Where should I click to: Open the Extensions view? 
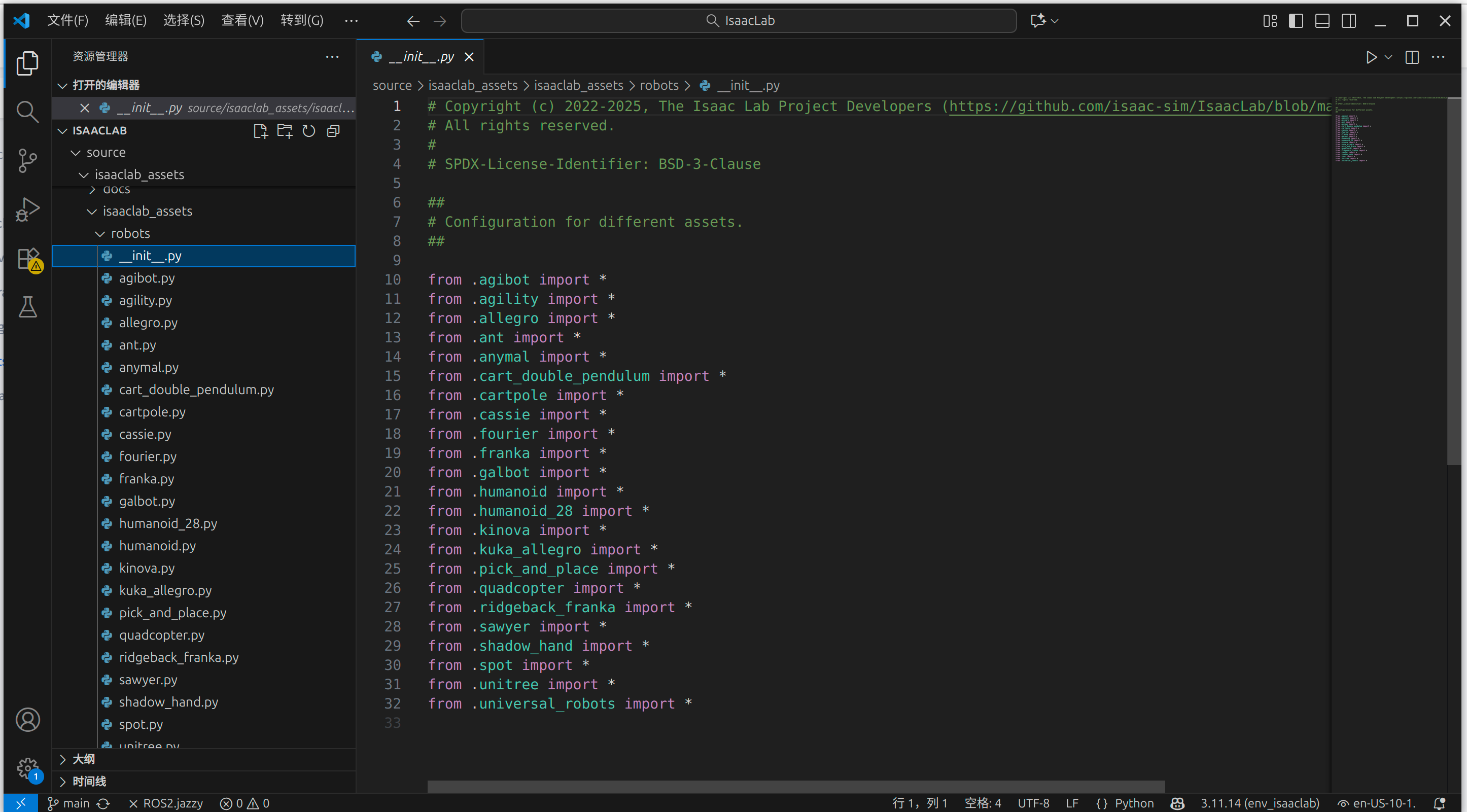pos(27,258)
